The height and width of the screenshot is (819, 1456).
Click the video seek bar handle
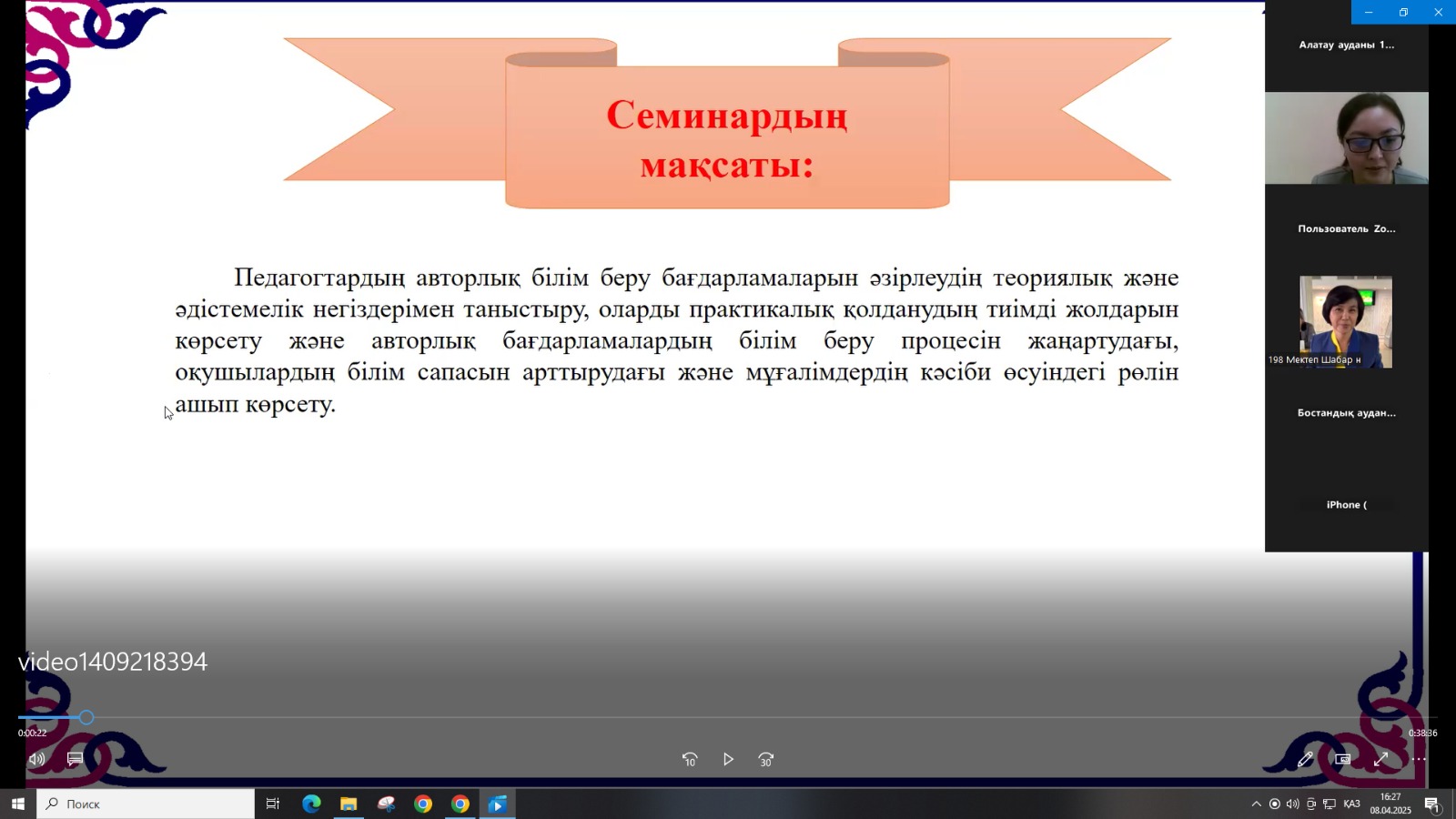point(86,718)
